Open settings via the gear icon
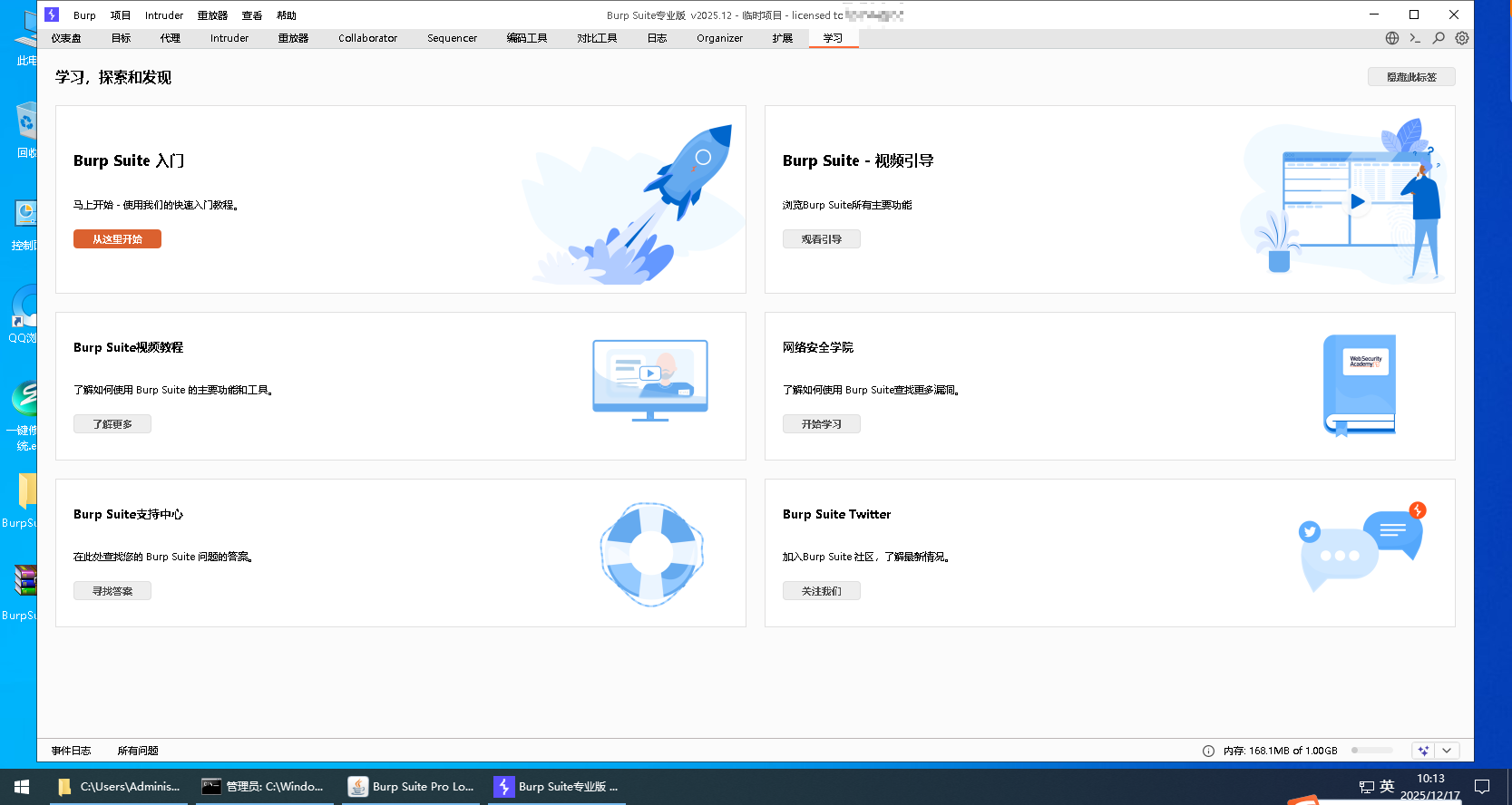Viewport: 1512px width, 805px height. pyautogui.click(x=1462, y=38)
